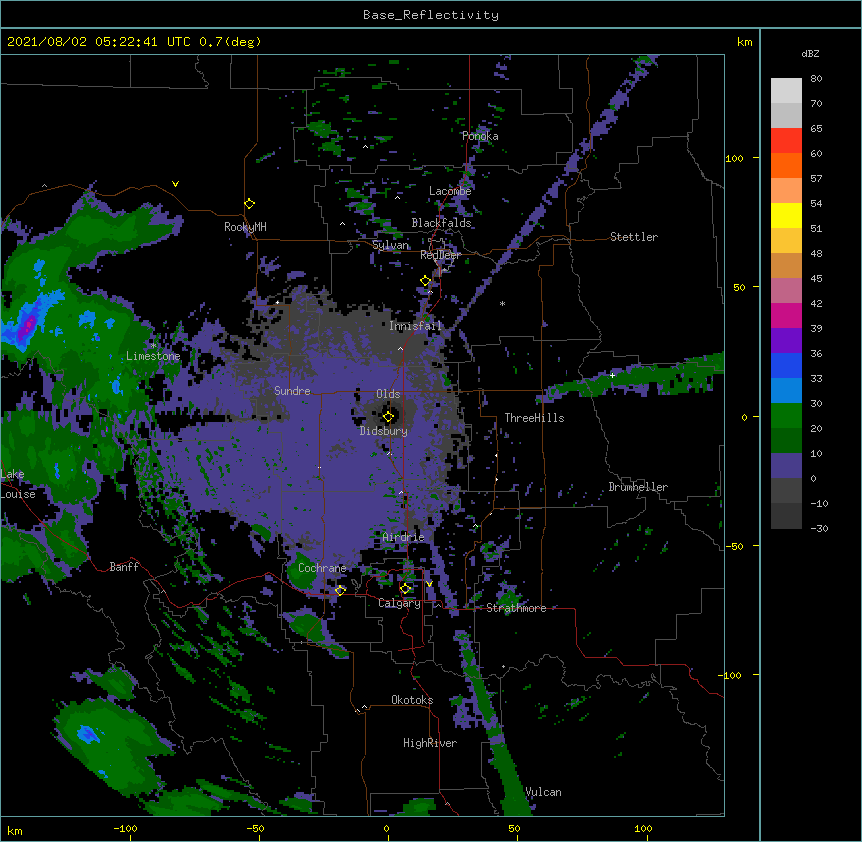
Task: Select the Olds label
Action: click(388, 394)
